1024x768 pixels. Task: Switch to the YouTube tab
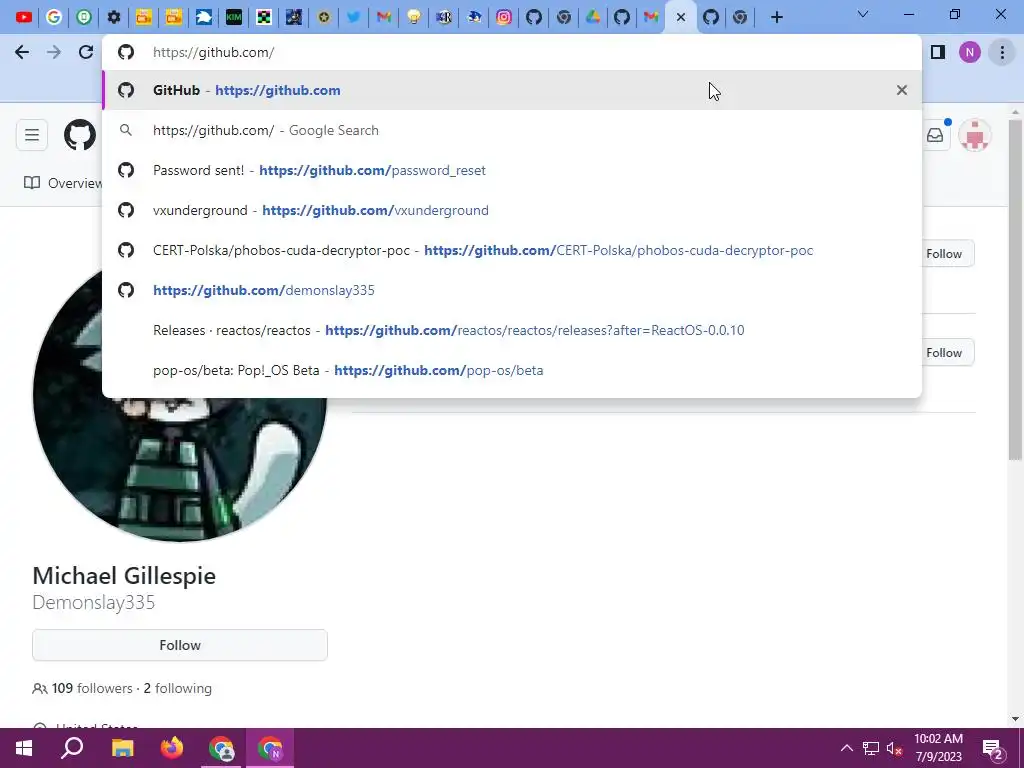24,17
